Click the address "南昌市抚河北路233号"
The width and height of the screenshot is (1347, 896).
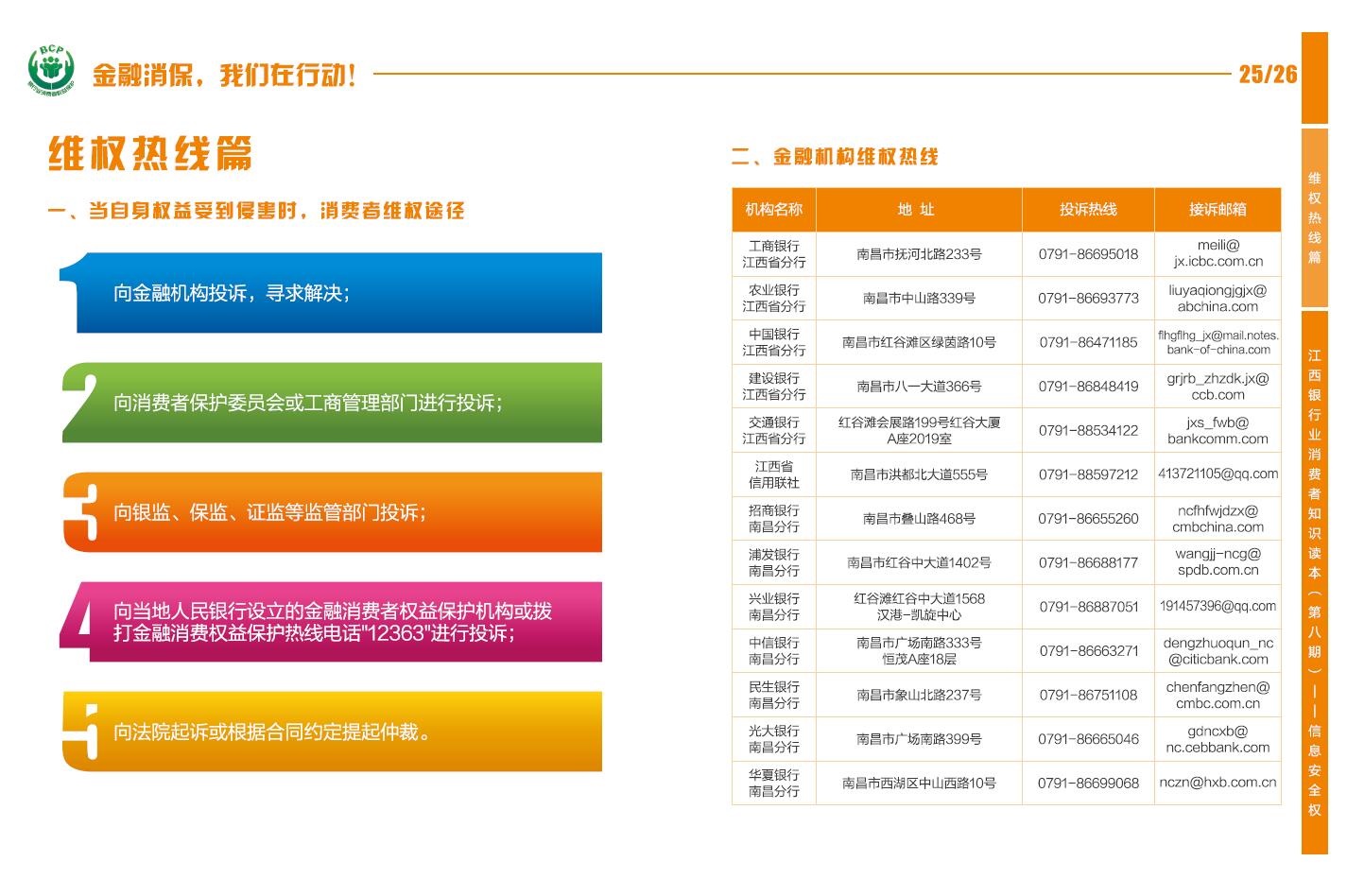tap(919, 254)
